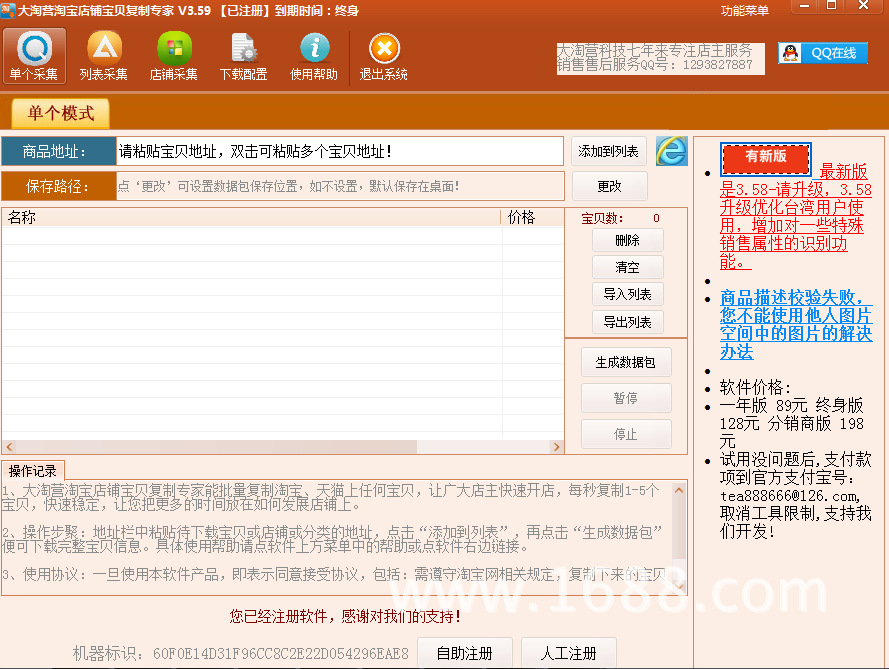The width and height of the screenshot is (889, 669).
Task: Click the 保存路径 path field
Action: click(340, 186)
